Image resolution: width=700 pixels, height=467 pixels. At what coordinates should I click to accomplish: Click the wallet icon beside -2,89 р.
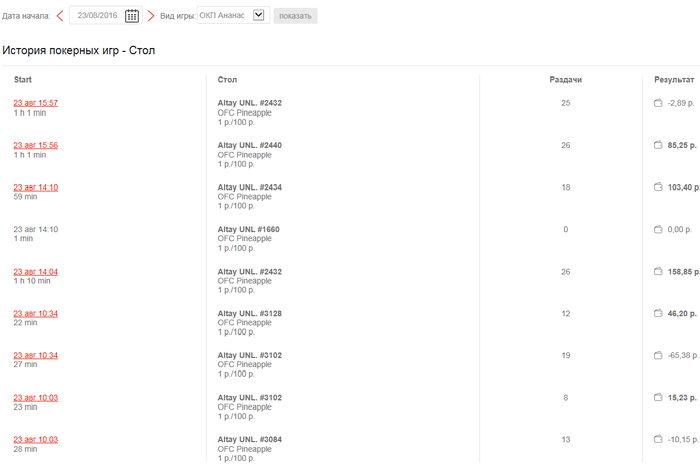(657, 103)
